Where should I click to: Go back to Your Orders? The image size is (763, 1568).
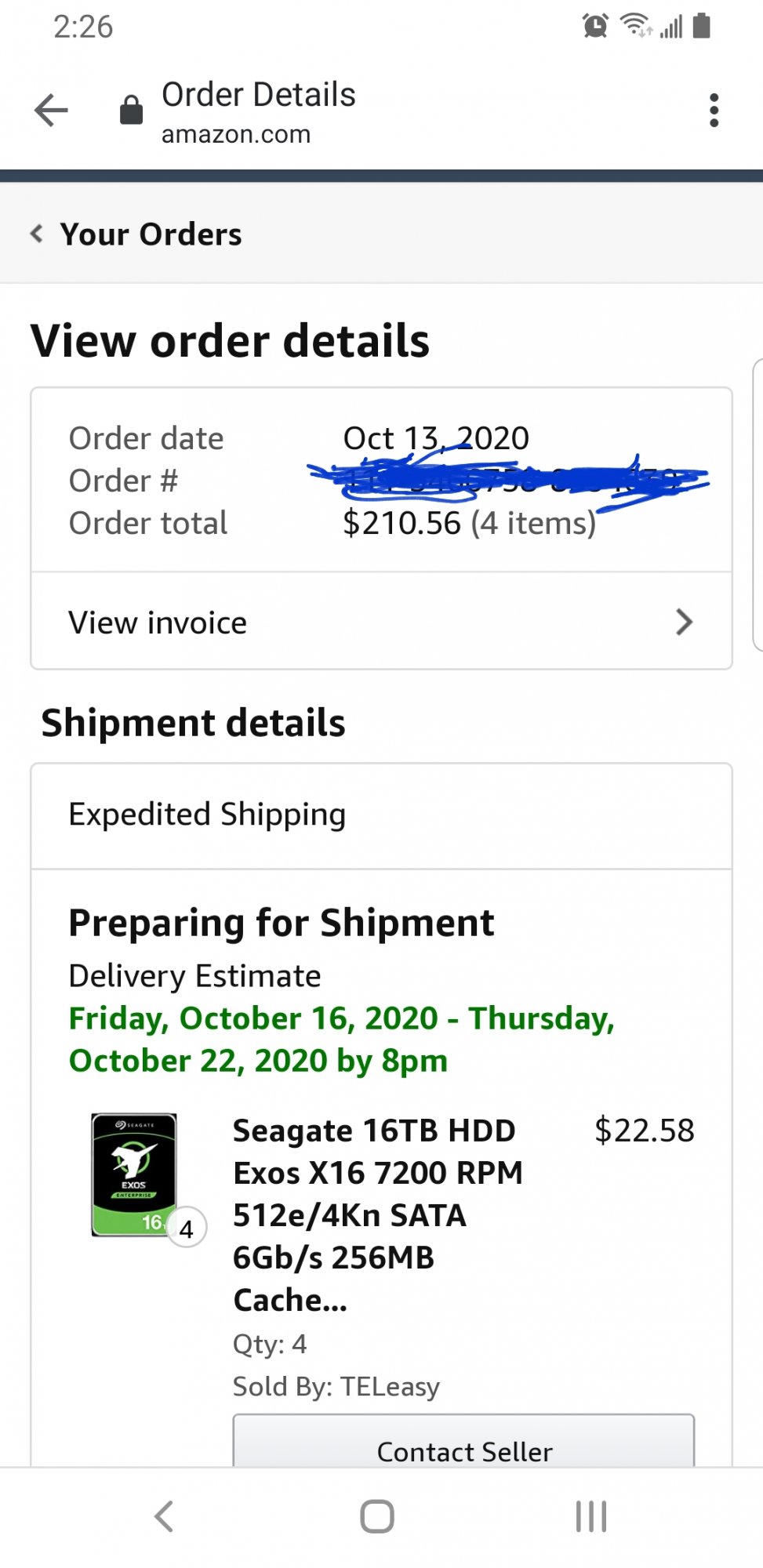[x=151, y=234]
